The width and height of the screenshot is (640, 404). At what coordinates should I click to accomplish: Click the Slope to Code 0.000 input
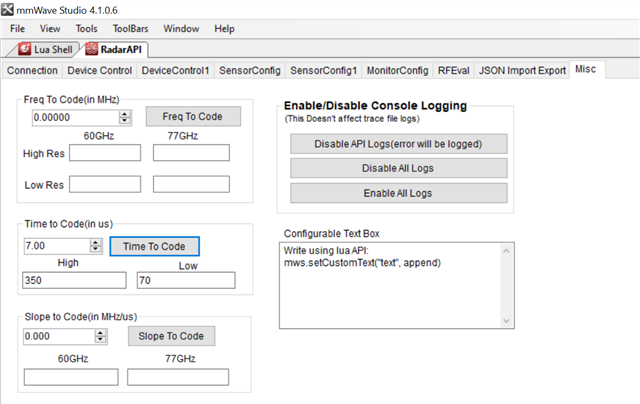pyautogui.click(x=59, y=336)
